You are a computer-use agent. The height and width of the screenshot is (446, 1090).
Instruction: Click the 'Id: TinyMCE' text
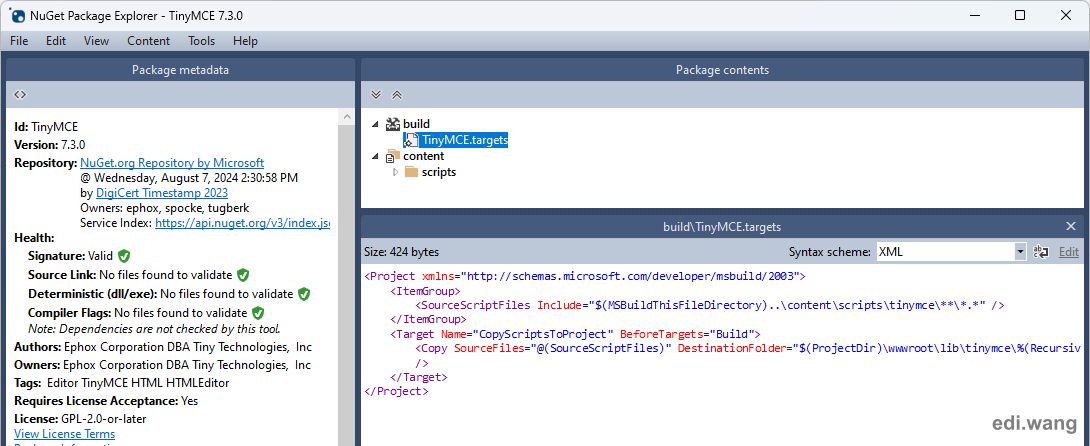click(x=46, y=127)
